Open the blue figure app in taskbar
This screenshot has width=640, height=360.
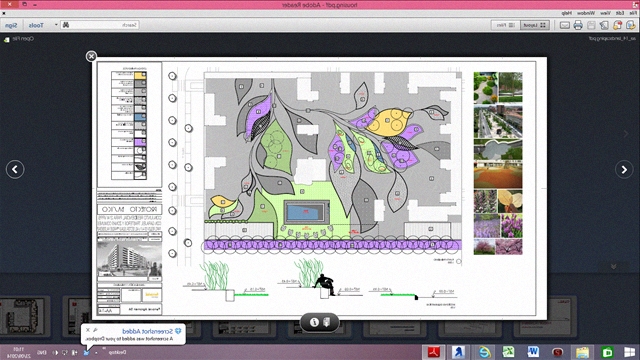click(x=458, y=352)
